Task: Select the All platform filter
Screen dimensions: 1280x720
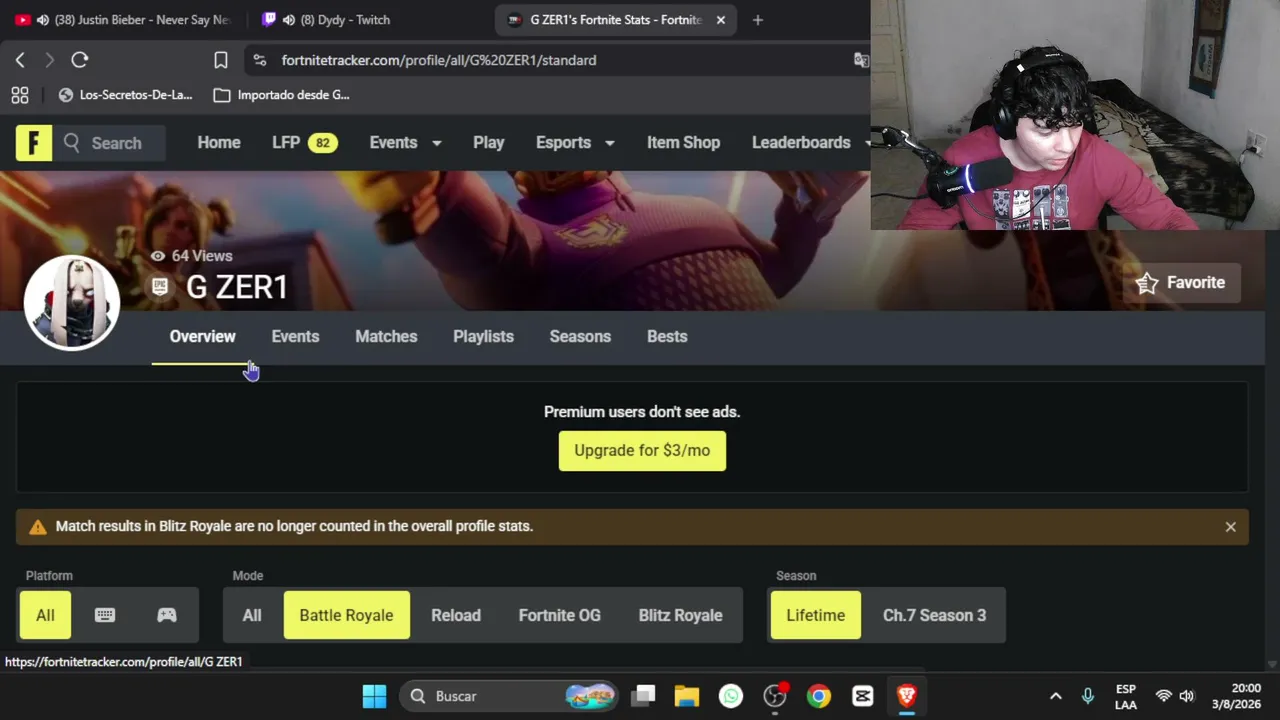Action: tap(45, 615)
